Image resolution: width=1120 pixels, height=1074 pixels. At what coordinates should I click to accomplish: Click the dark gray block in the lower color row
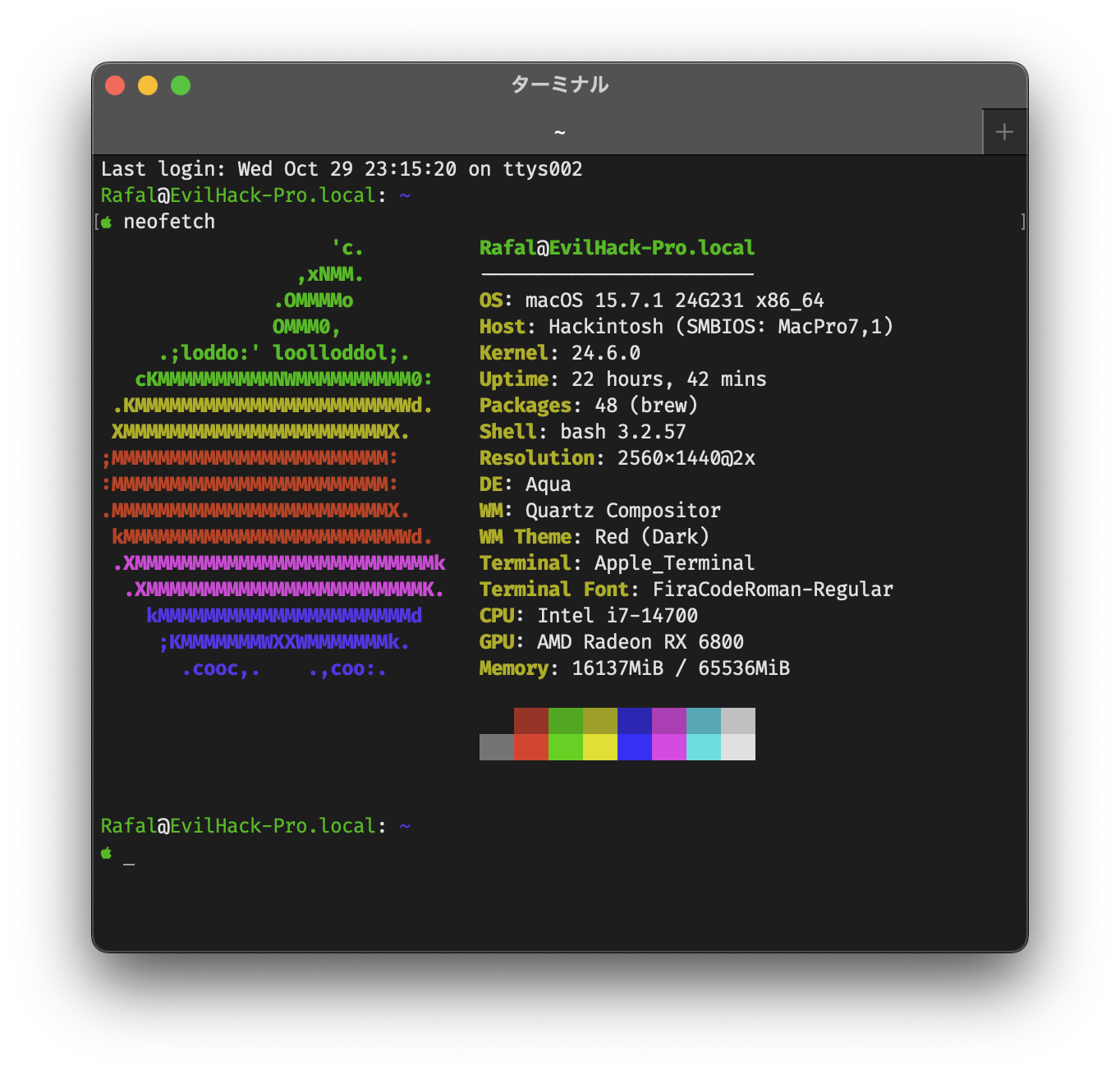pos(497,747)
